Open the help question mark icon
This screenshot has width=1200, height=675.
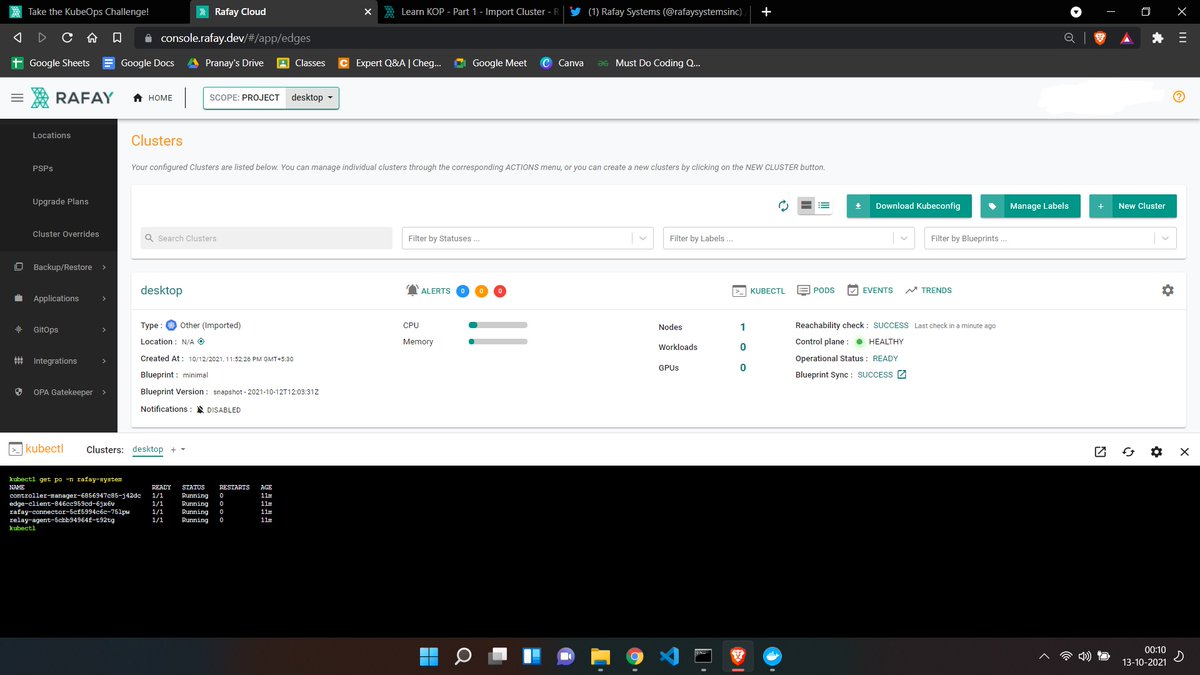click(1178, 97)
